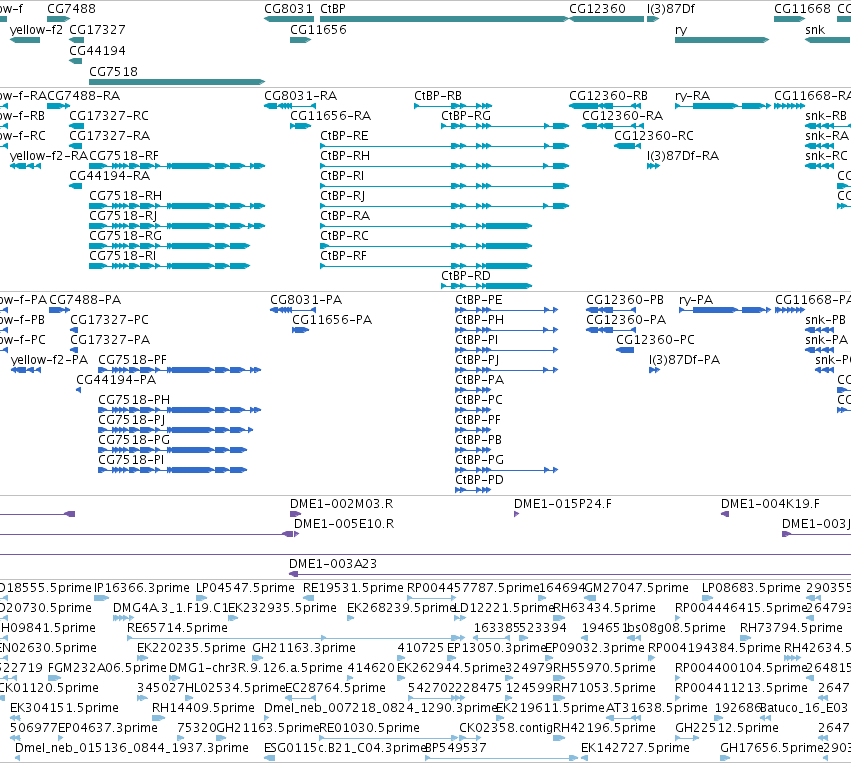The image size is (851, 763).
Task: Select the CG8031 gene label
Action: pos(288,9)
